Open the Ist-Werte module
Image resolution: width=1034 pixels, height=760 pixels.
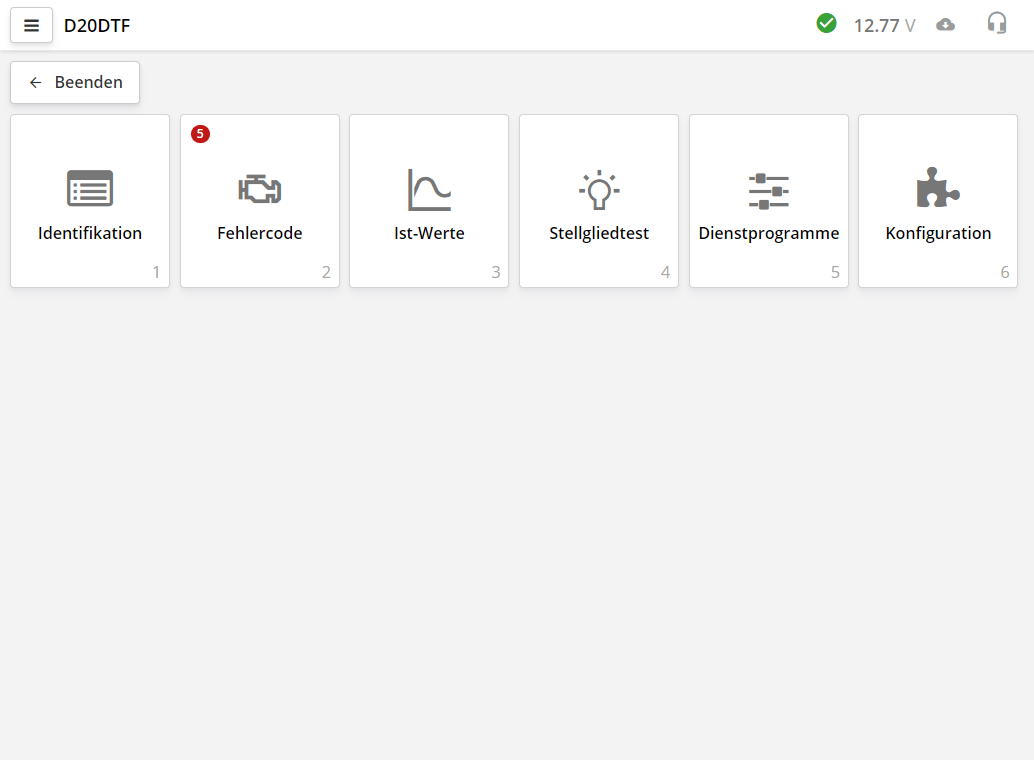[x=428, y=200]
